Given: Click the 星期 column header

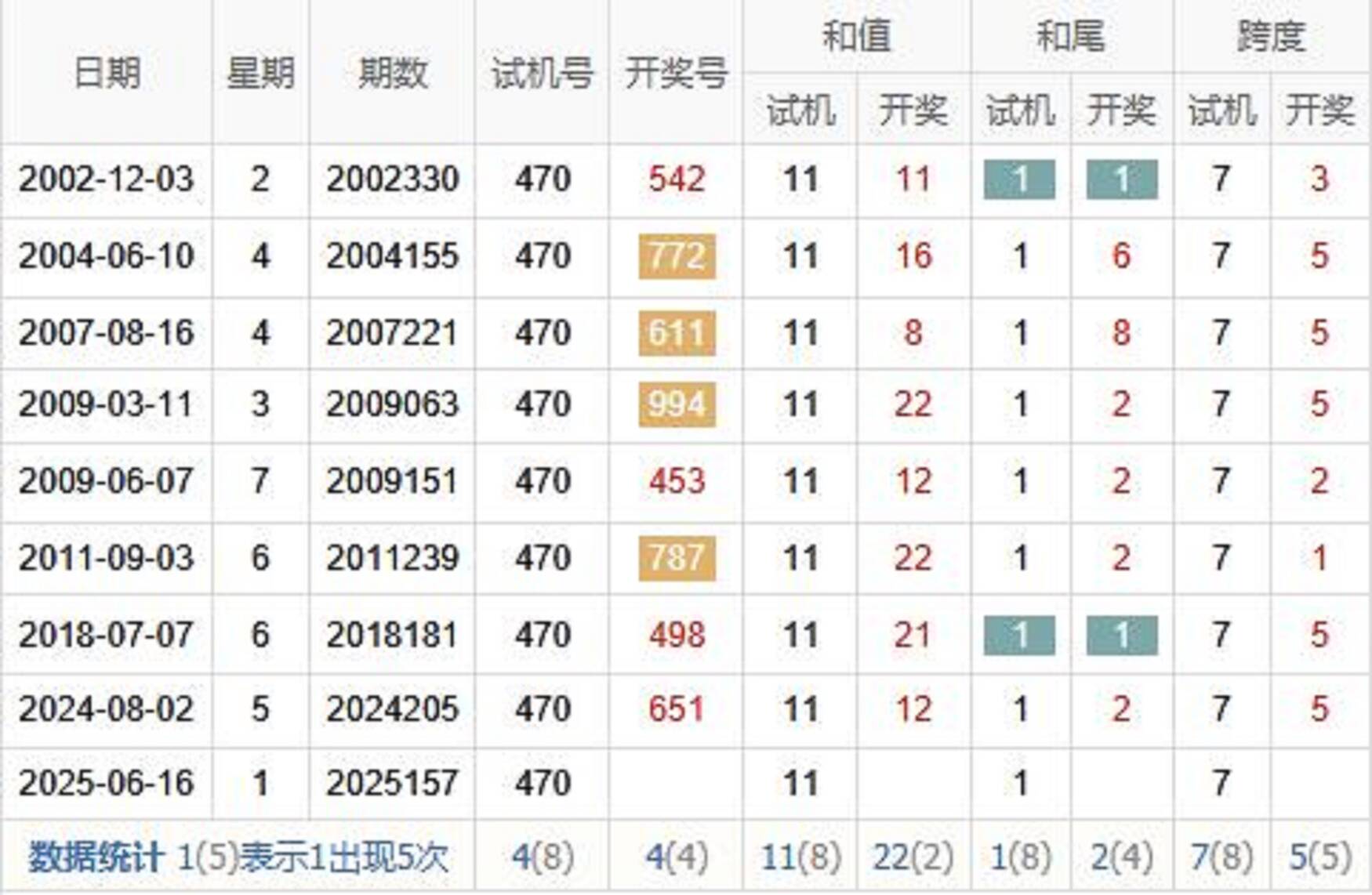Looking at the screenshot, I should (x=260, y=74).
